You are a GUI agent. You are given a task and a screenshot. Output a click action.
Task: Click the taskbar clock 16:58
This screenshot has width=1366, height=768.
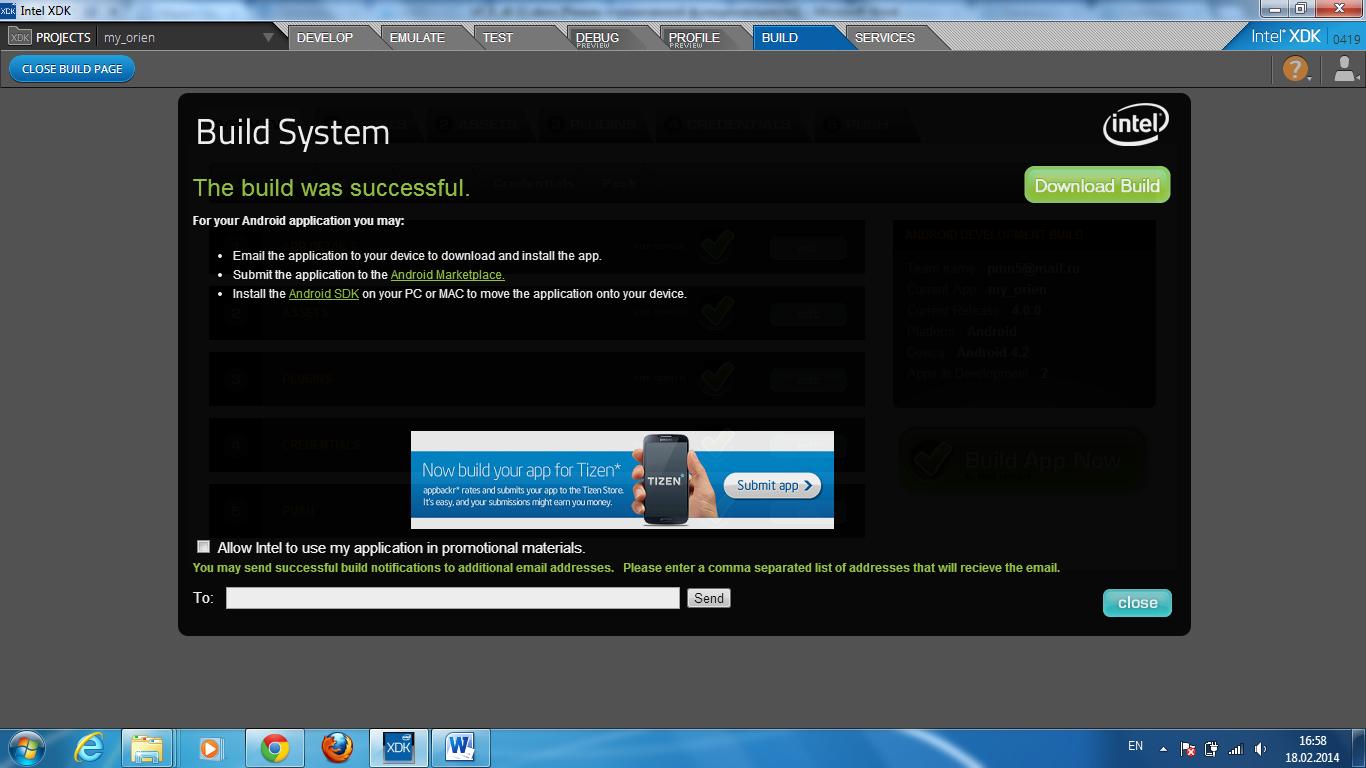tap(1312, 749)
